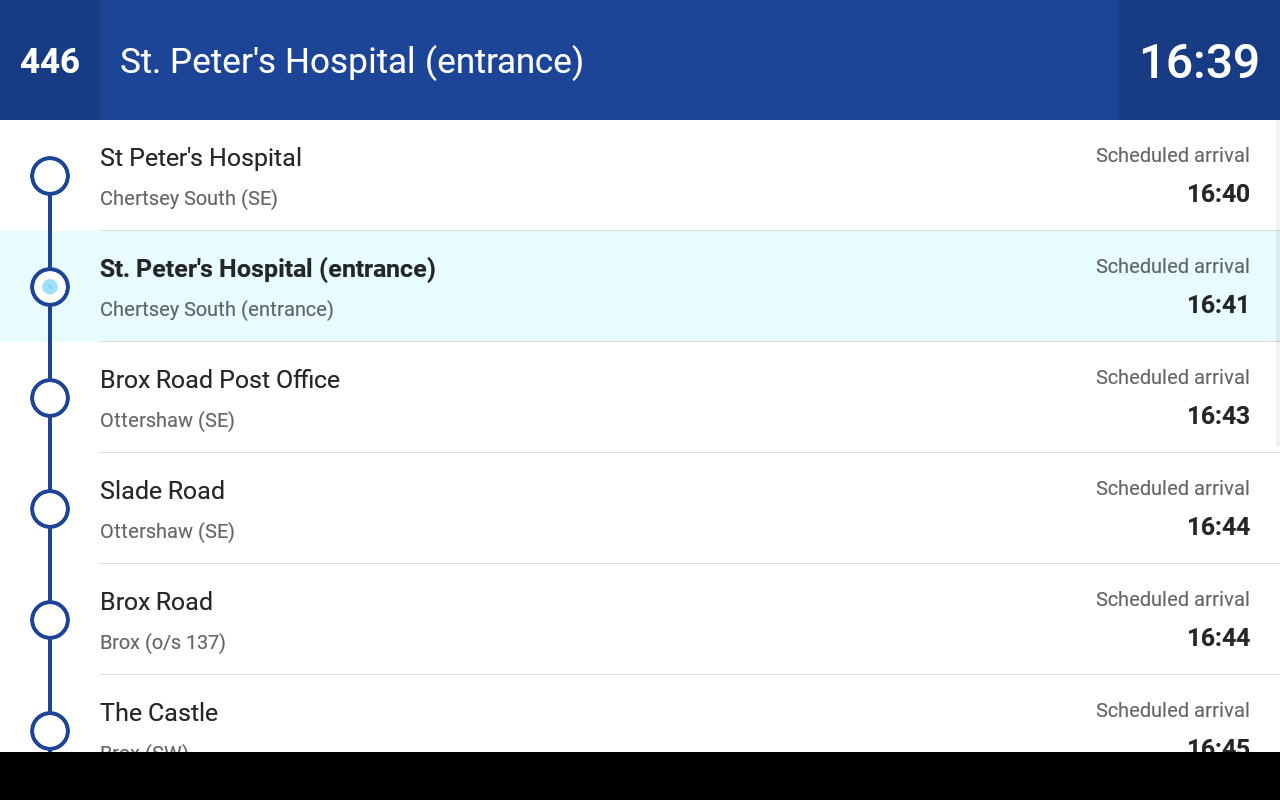This screenshot has height=800, width=1280.
Task: Click the highlighted current stop circle marker
Action: coord(50,287)
